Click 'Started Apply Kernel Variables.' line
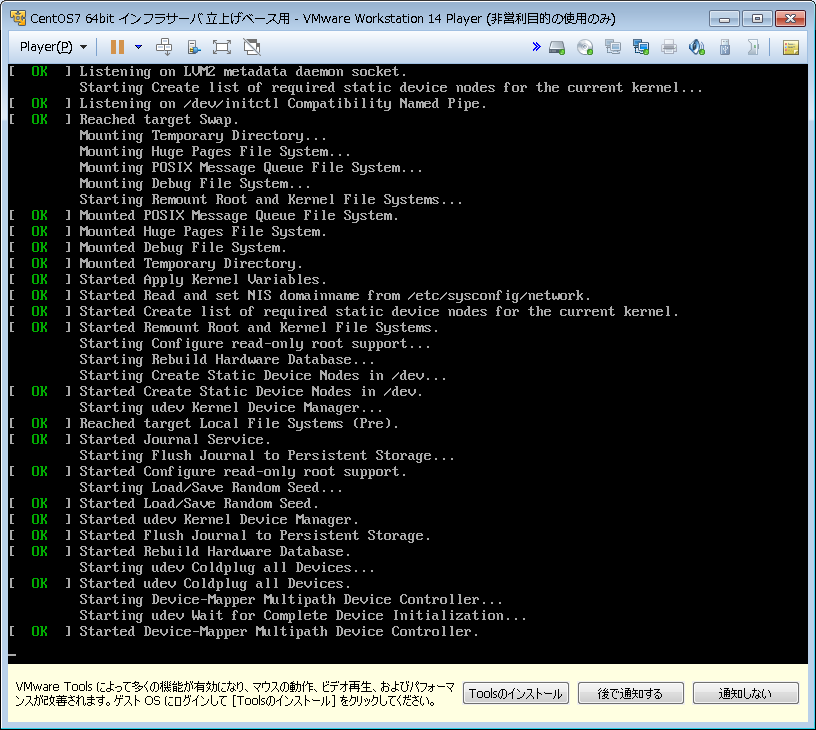The width and height of the screenshot is (816, 730). point(203,280)
